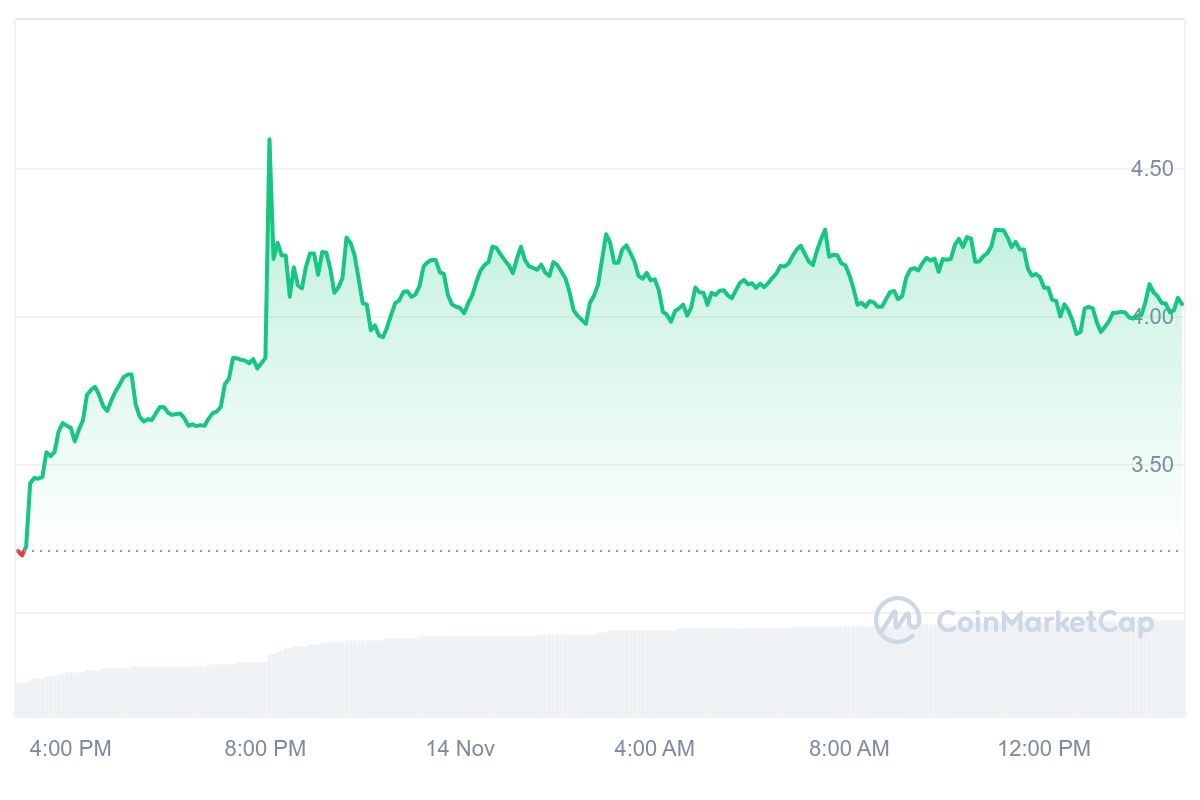The height and width of the screenshot is (800, 1200).
Task: Click the rightmost end of the price line
Action: coord(1182,303)
